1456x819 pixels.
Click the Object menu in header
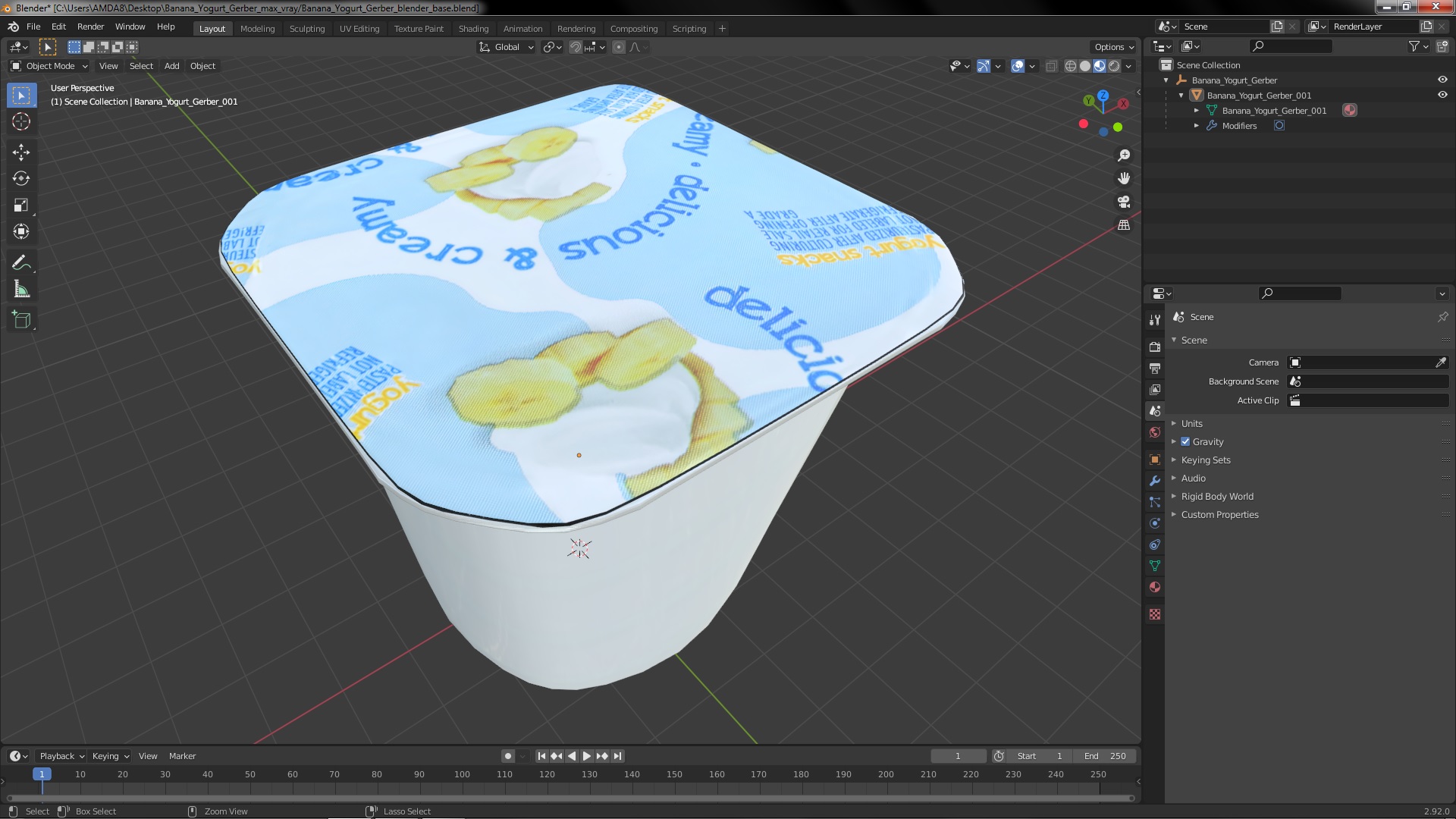202,65
